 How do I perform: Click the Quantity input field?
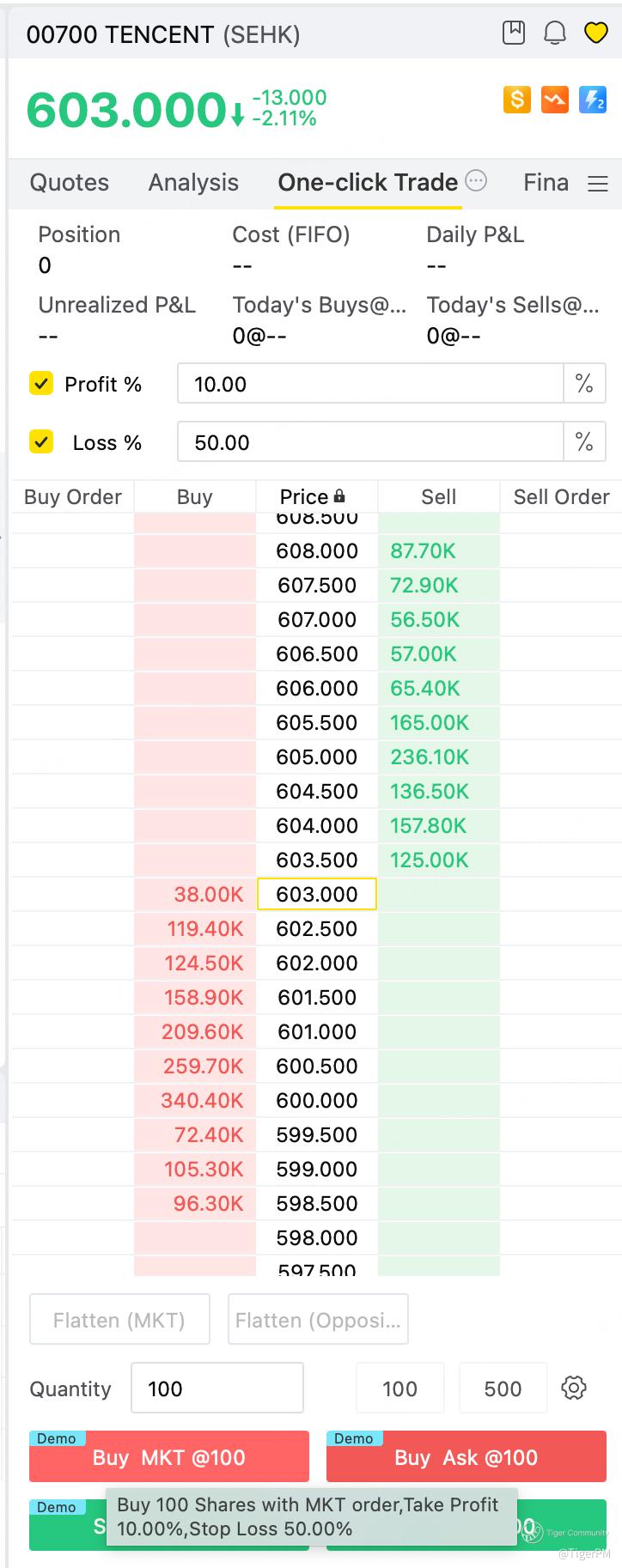(x=216, y=1388)
